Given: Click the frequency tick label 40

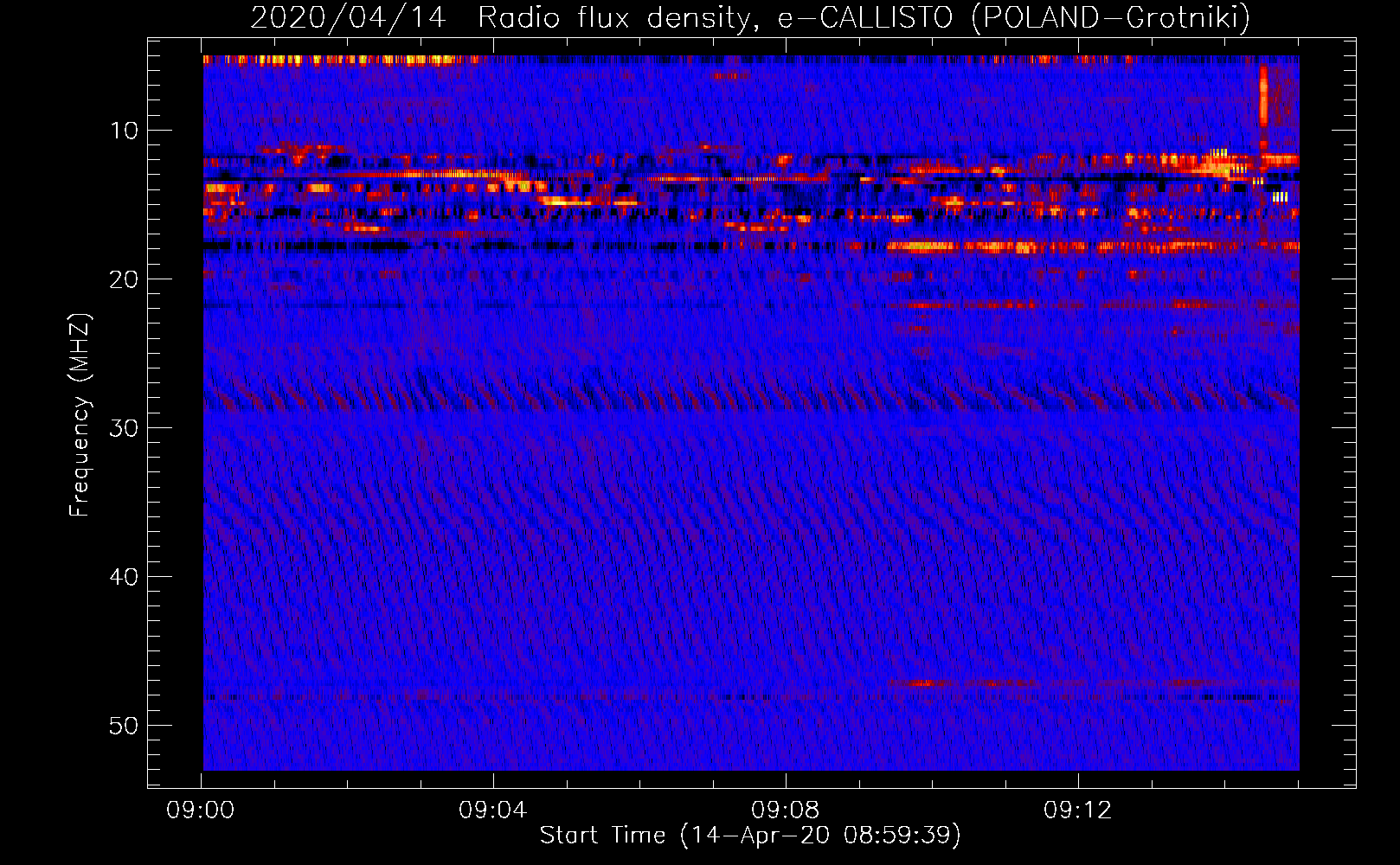Looking at the screenshot, I should point(124,577).
